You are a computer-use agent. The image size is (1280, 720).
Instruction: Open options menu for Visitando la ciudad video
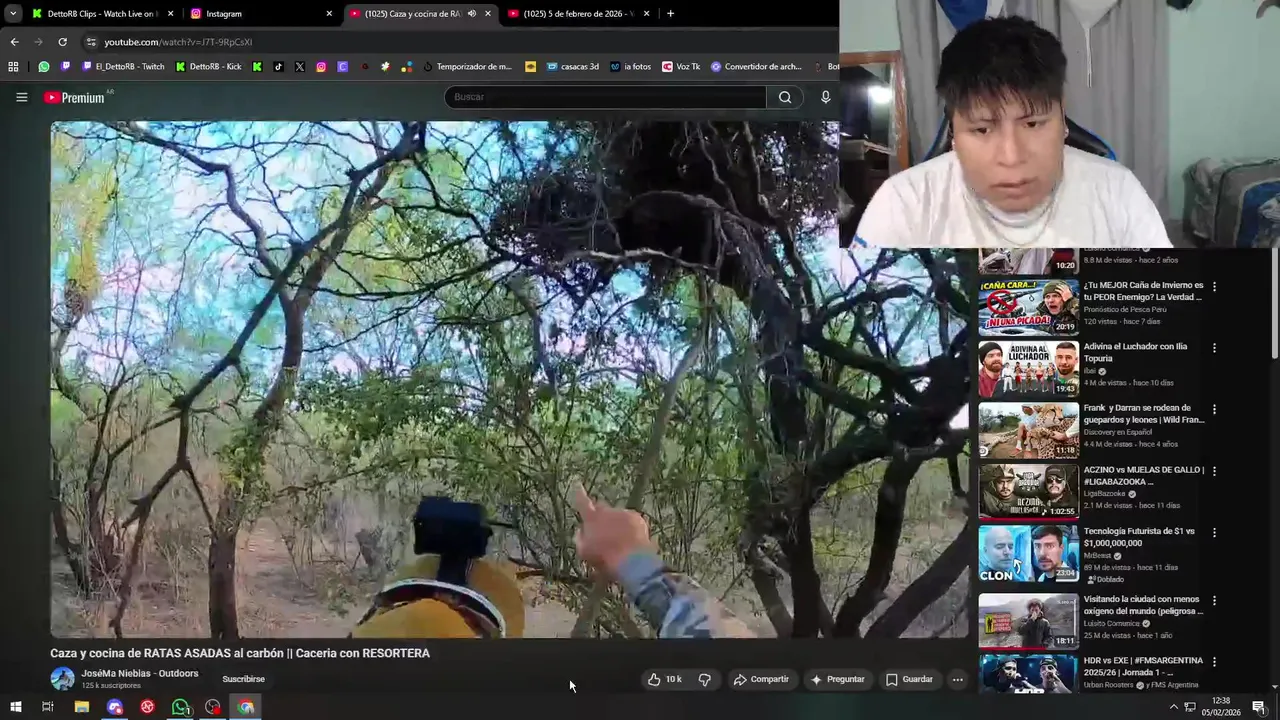click(x=1214, y=600)
